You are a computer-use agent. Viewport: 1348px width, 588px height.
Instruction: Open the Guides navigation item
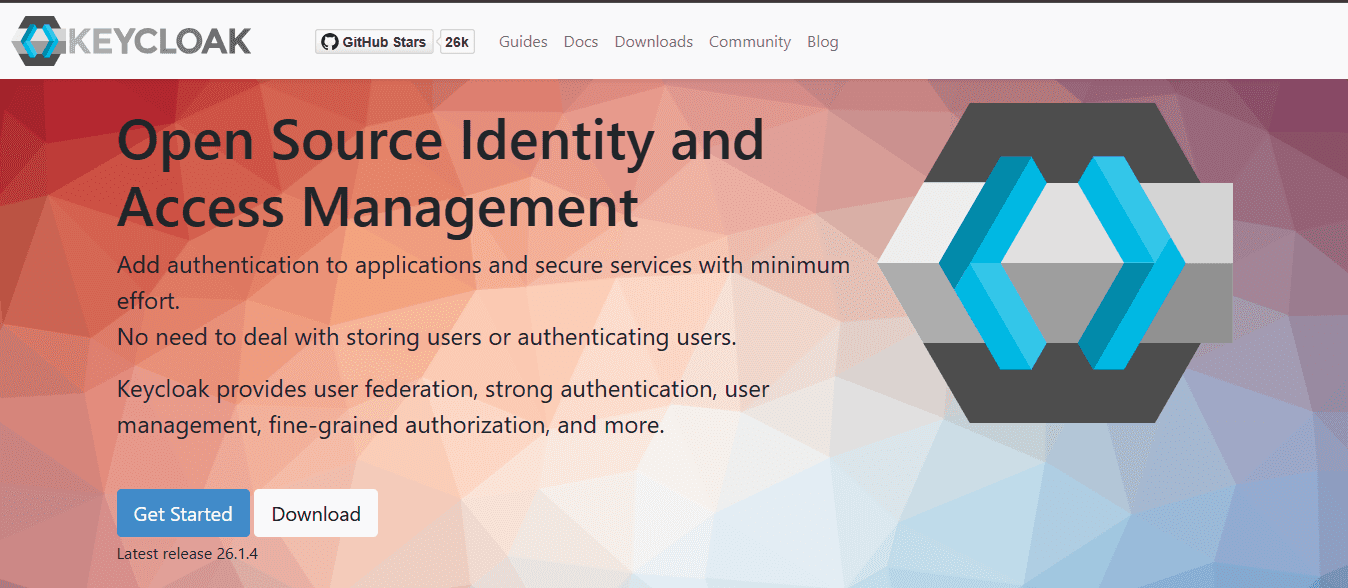tap(523, 42)
